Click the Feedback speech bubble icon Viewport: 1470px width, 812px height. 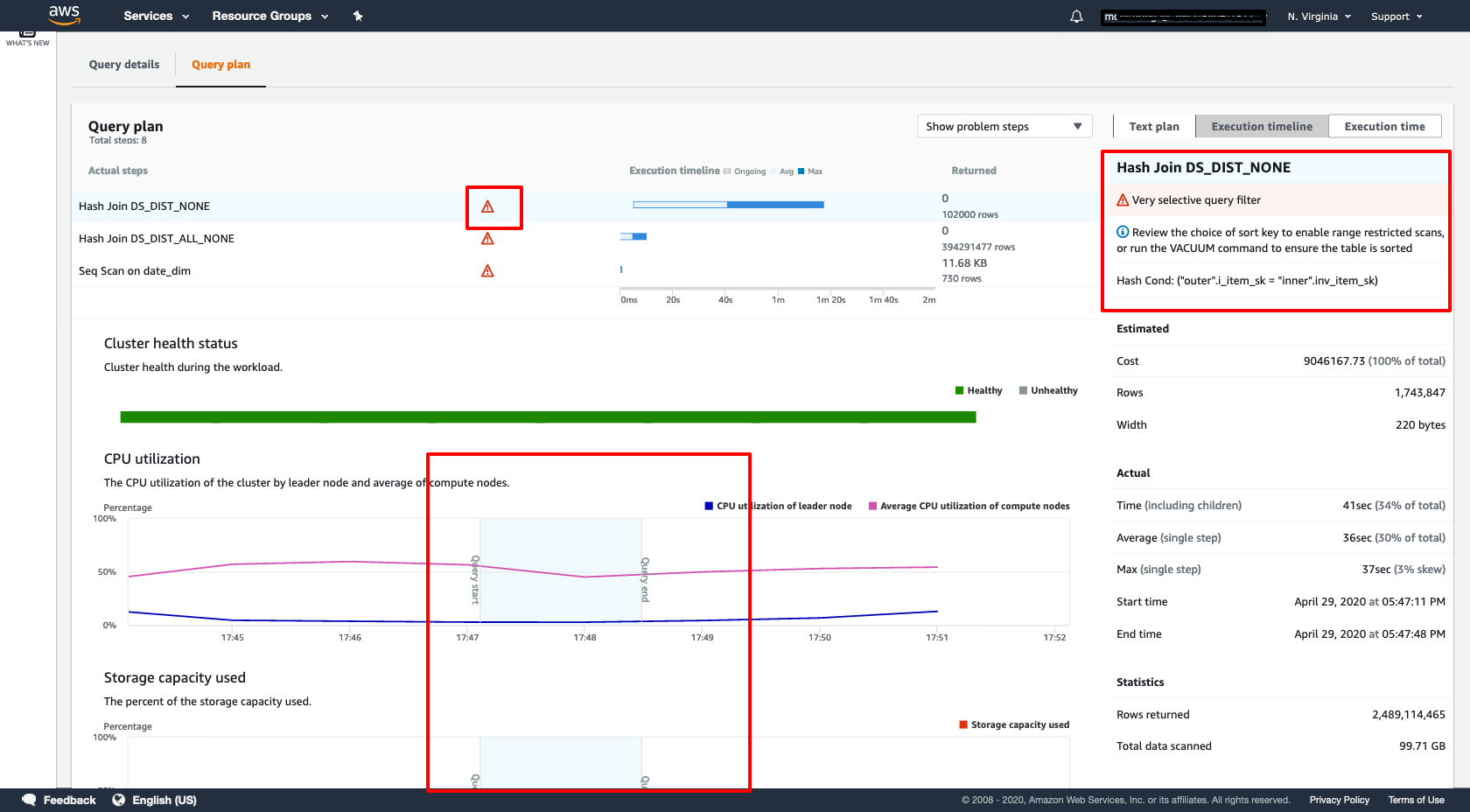[30, 800]
